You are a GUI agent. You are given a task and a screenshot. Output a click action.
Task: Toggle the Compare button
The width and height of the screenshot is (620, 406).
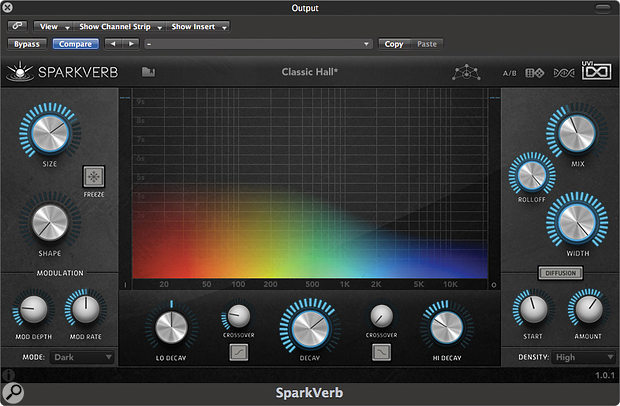(75, 44)
